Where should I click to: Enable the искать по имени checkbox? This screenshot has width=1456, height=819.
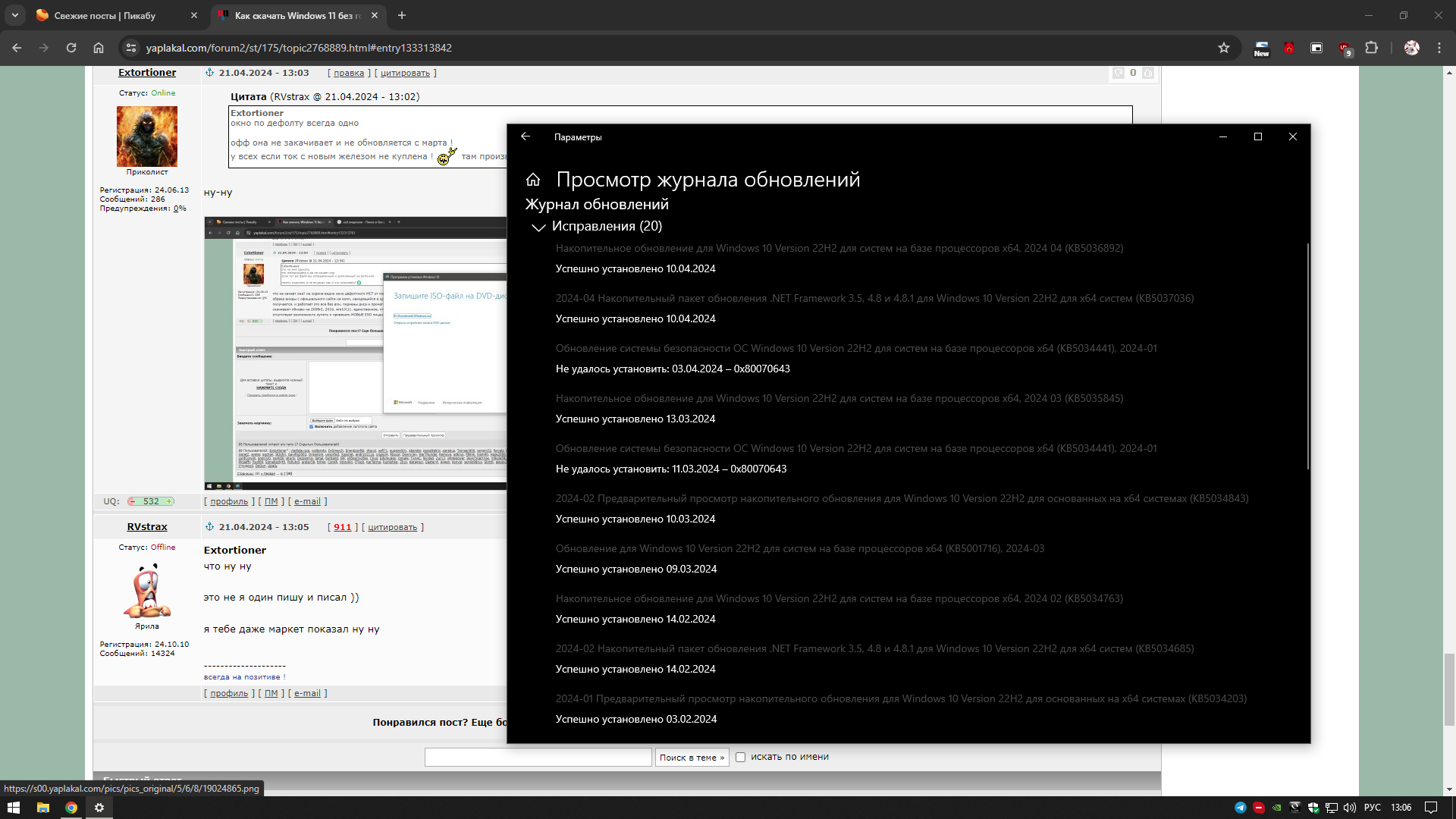(741, 758)
